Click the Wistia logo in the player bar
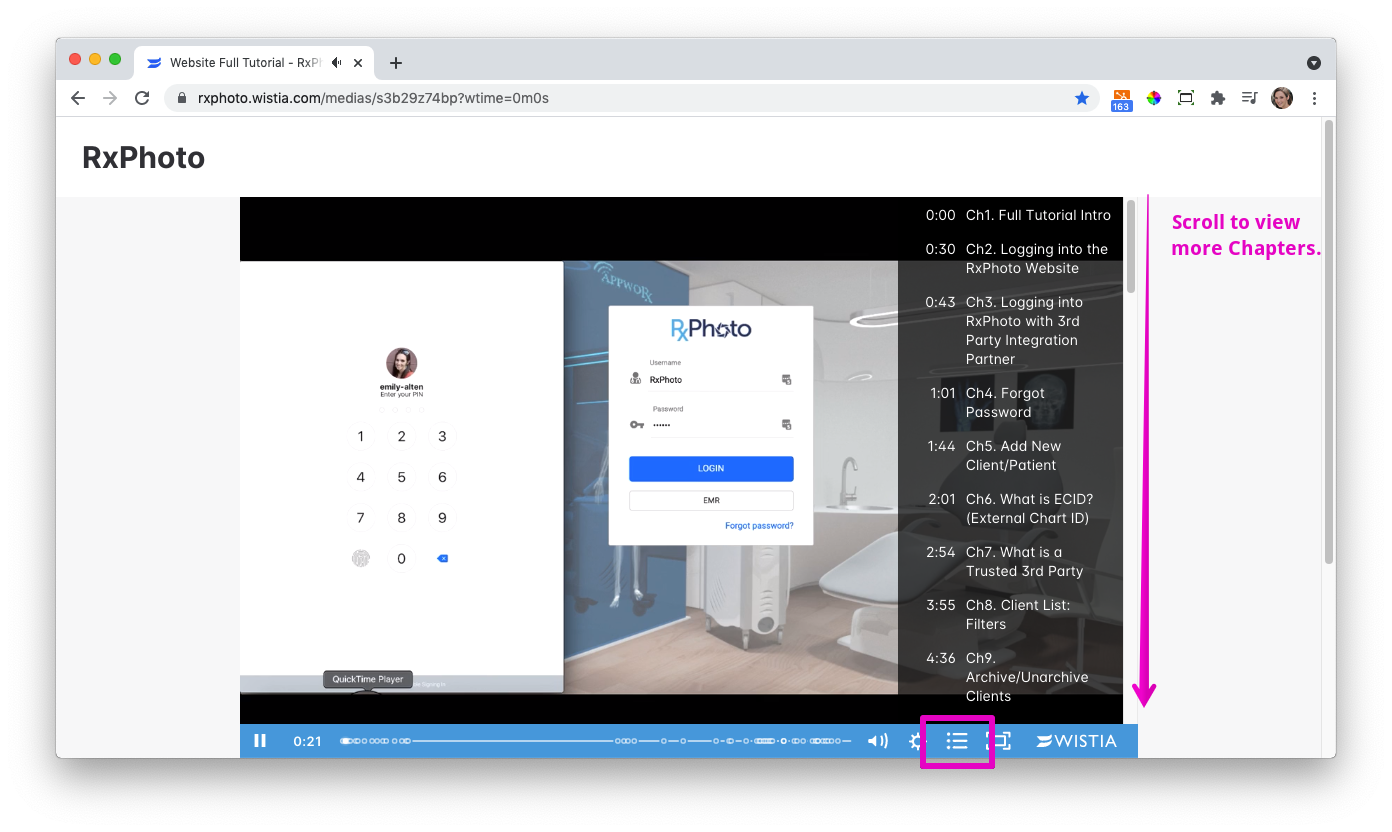 [x=1077, y=741]
